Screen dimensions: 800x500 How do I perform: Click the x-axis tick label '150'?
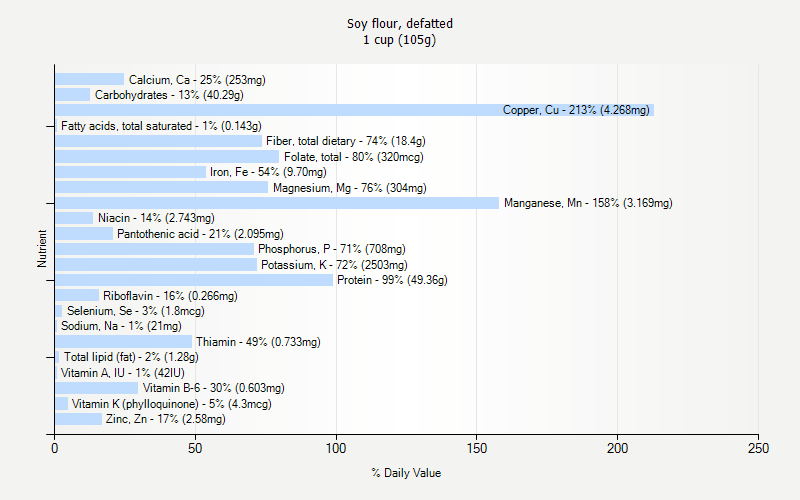477,448
